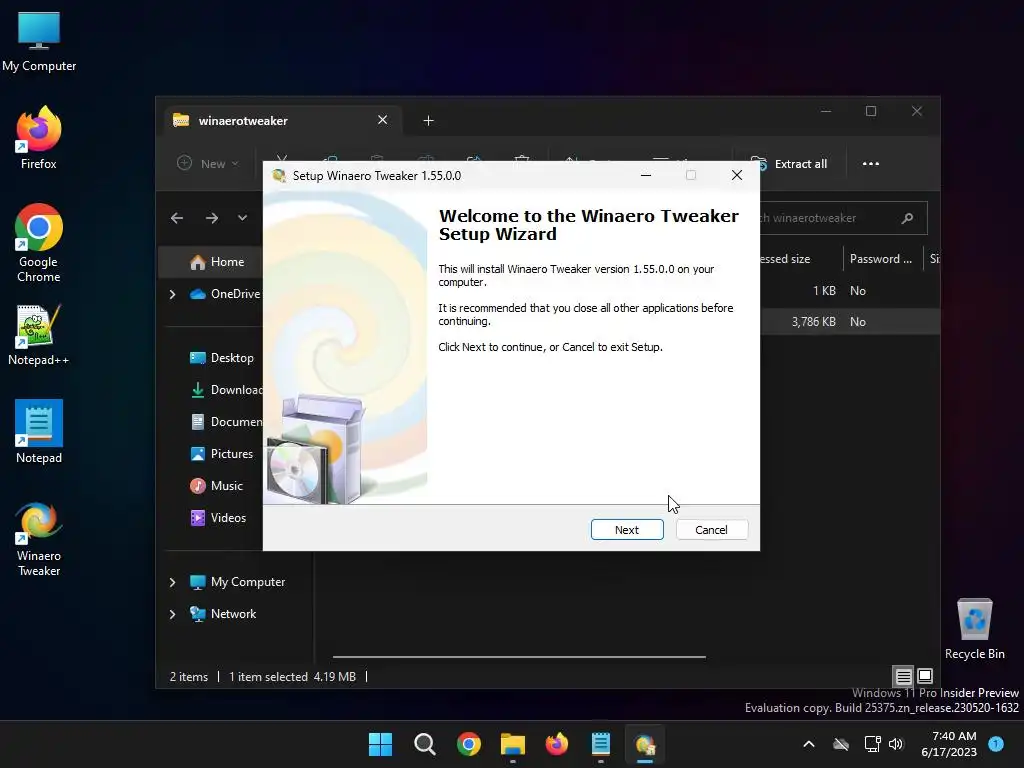Open Music in the navigation pane
Viewport: 1024px width, 768px height.
tap(217, 486)
